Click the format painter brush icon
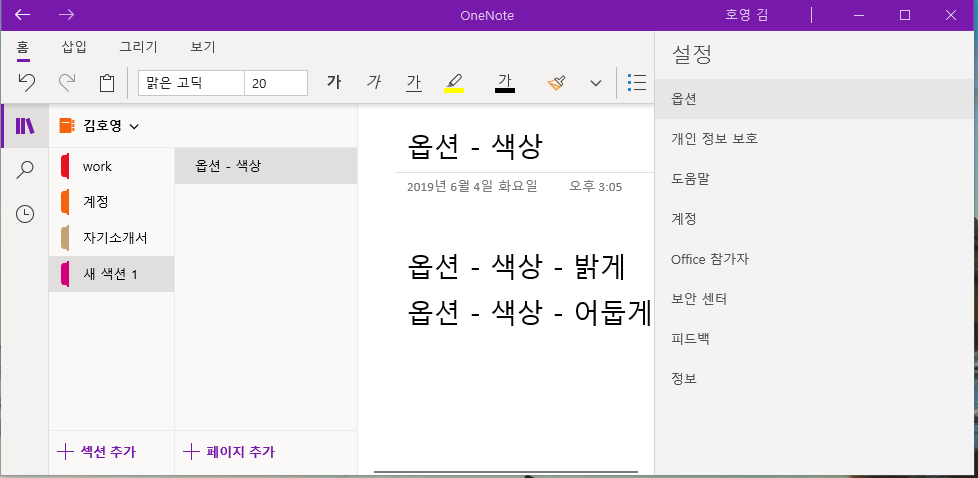Viewport: 978px width, 478px height. pyautogui.click(x=556, y=83)
